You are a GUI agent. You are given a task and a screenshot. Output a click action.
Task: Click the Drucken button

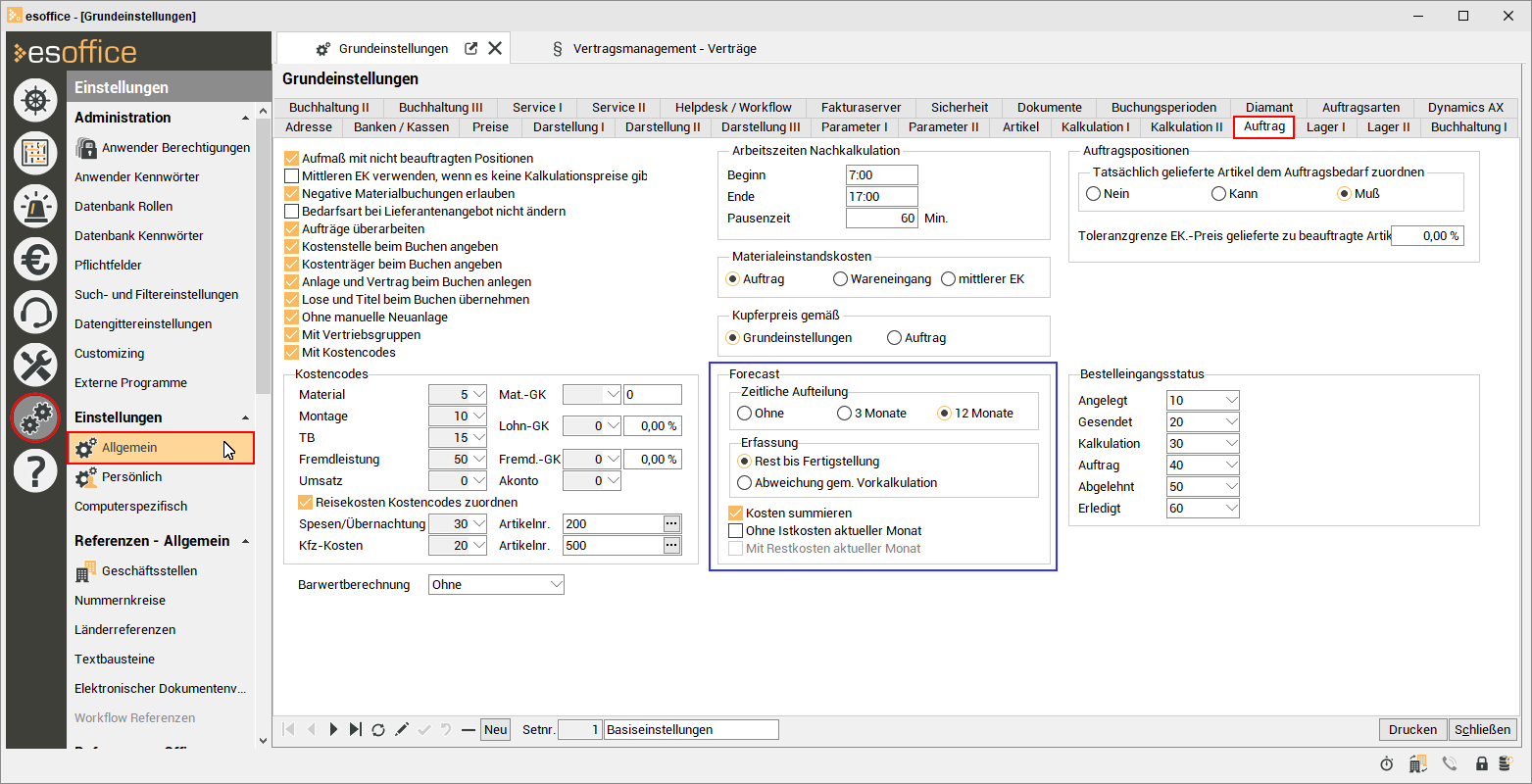point(1412,730)
